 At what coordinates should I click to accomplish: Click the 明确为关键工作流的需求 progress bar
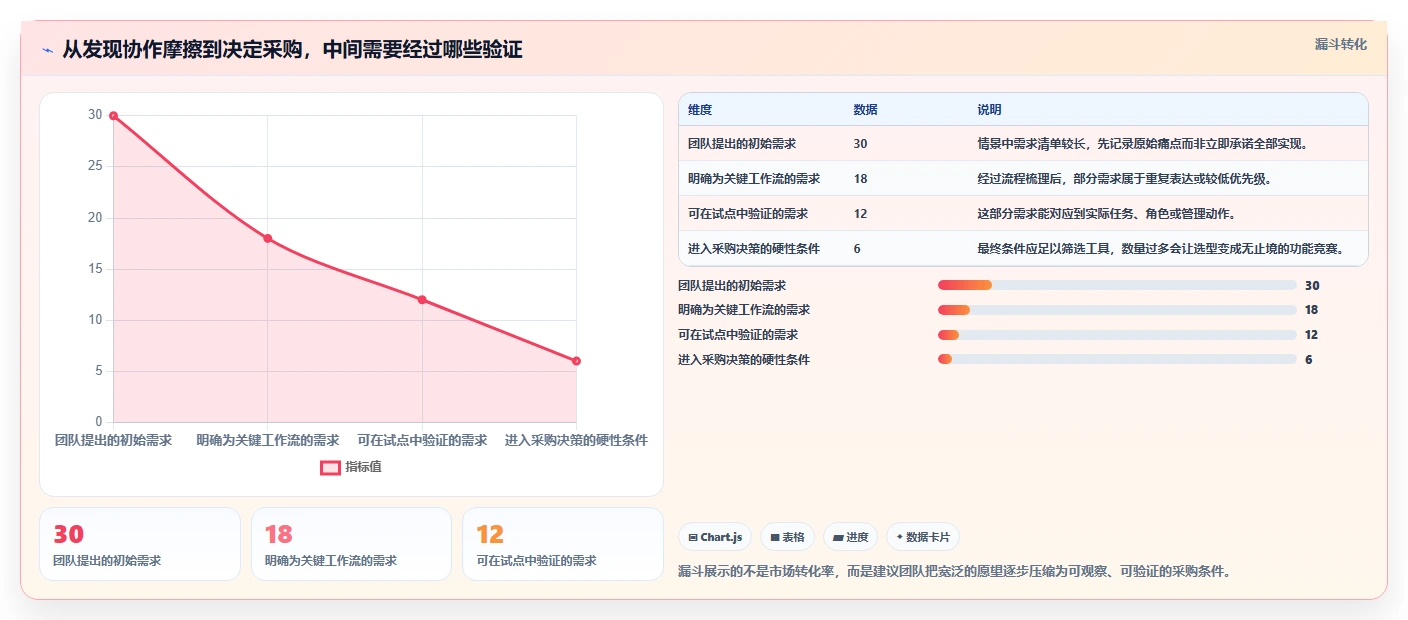pos(1117,310)
